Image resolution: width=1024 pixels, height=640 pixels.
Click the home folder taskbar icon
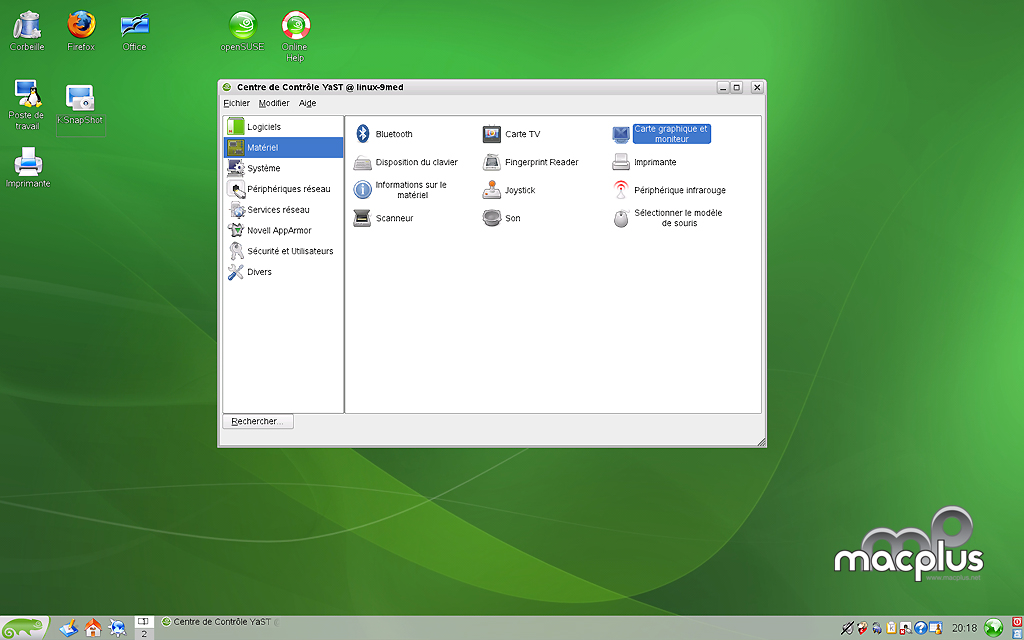click(x=93, y=628)
